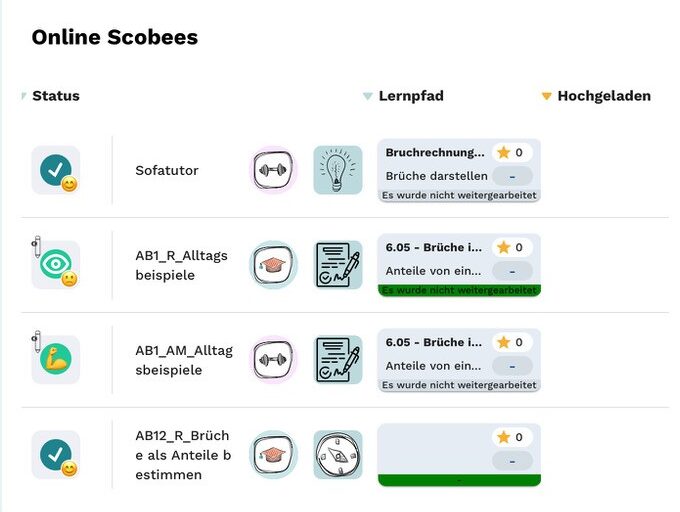Expand the Lernpfad sort arrow
This screenshot has height=512, width=680.
pyautogui.click(x=368, y=97)
